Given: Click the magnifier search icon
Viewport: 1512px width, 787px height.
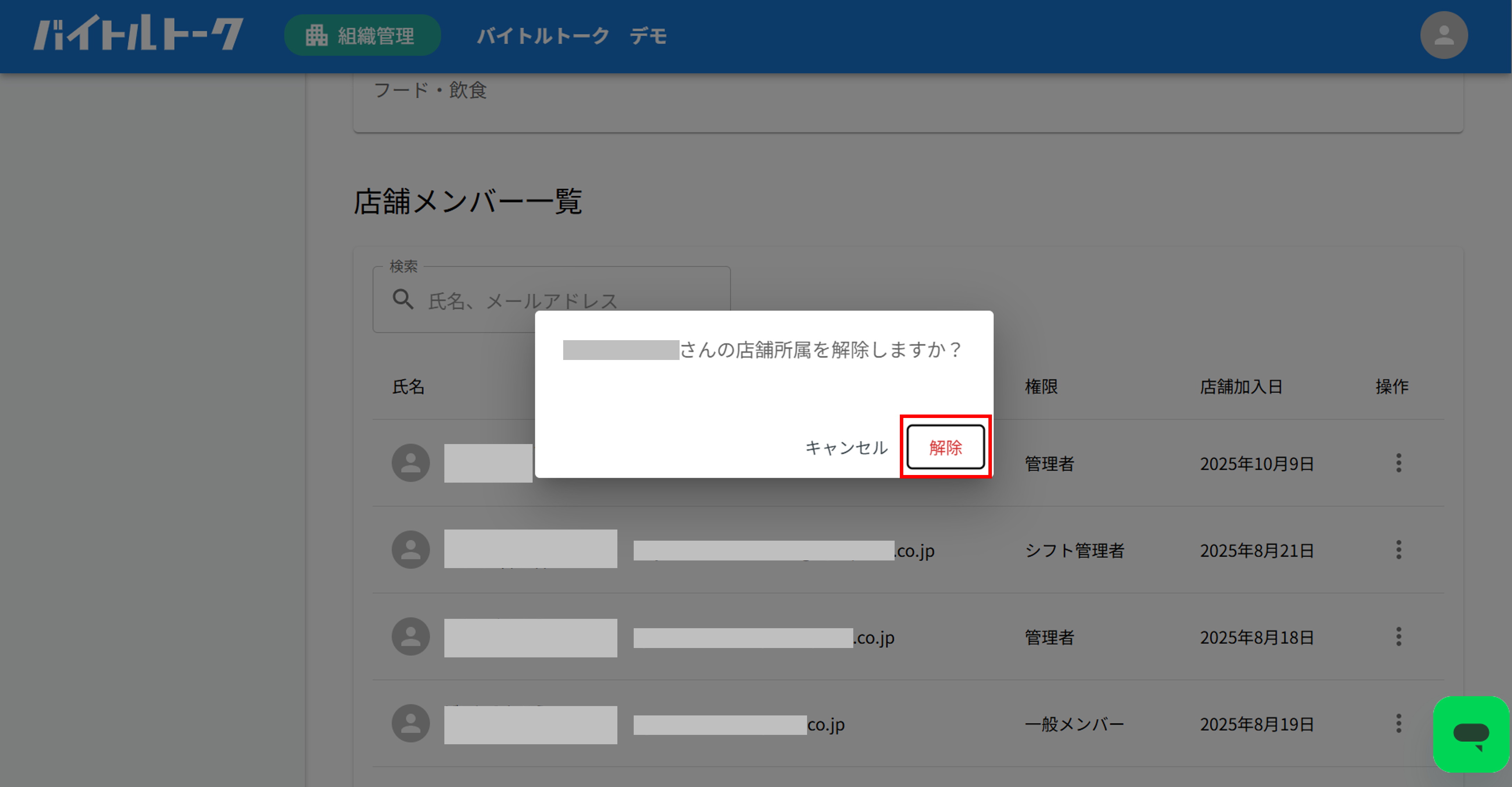Looking at the screenshot, I should [x=403, y=299].
